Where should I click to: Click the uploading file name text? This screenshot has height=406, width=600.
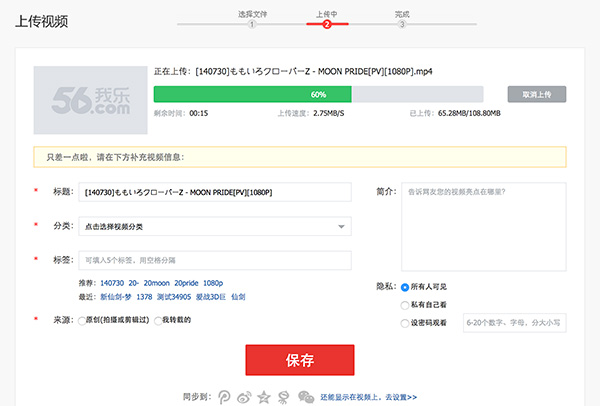tap(314, 72)
